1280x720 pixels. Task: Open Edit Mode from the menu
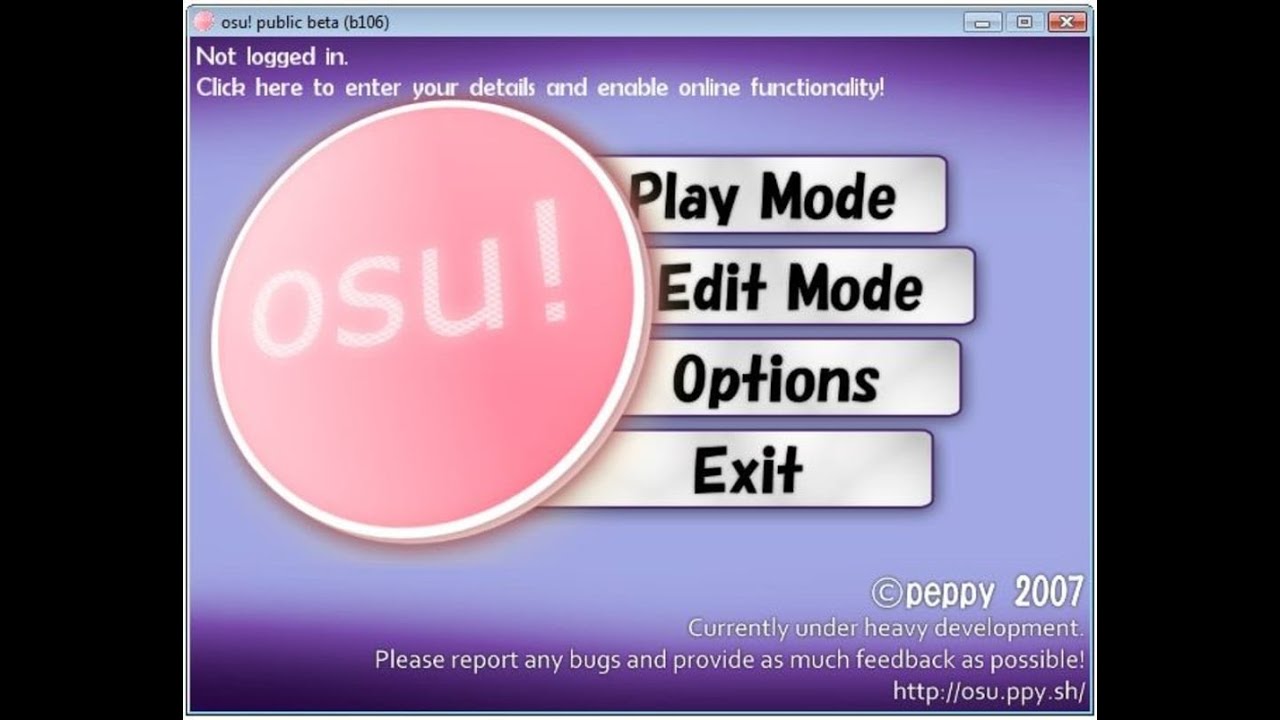[812, 287]
